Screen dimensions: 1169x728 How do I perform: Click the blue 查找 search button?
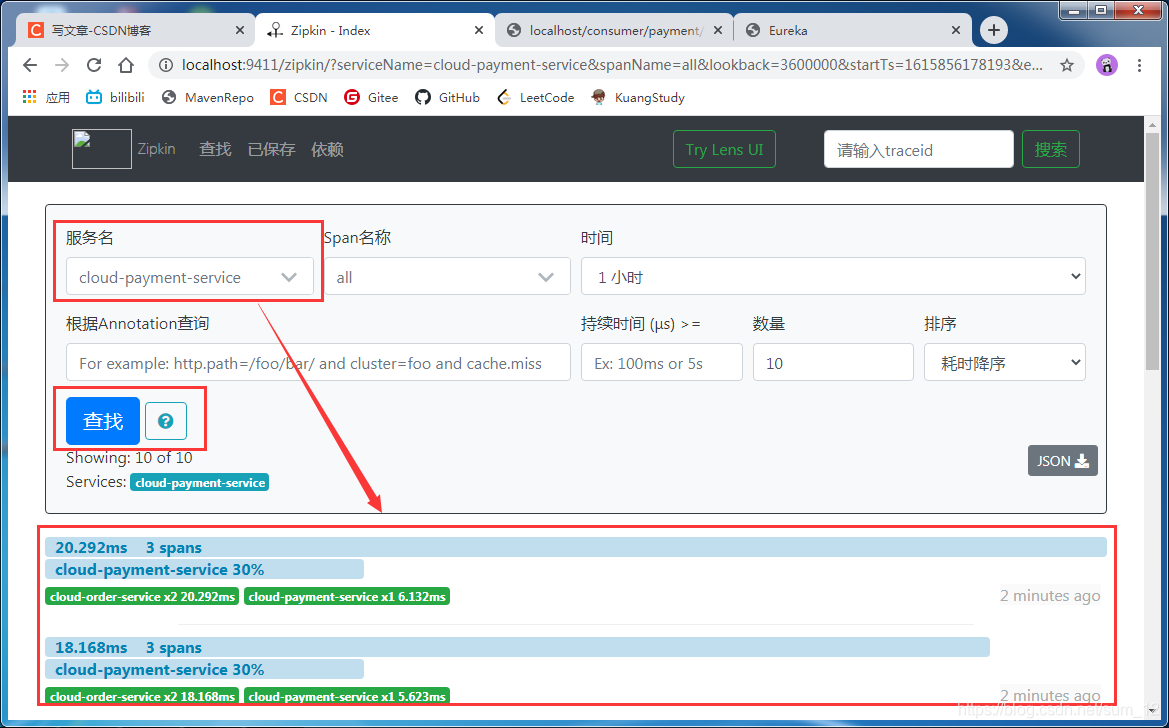(x=103, y=421)
